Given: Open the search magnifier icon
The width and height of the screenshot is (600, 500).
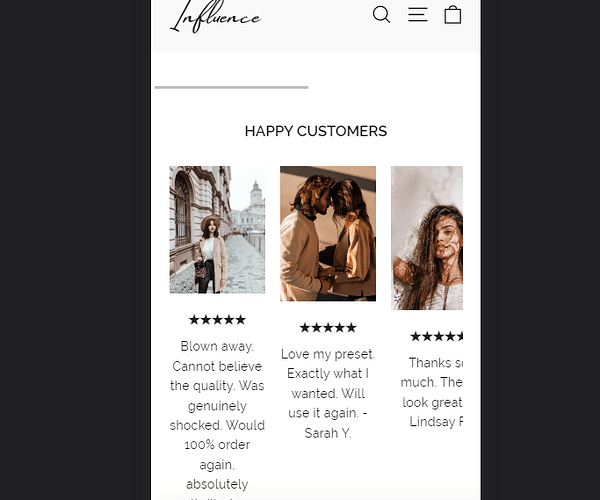Looking at the screenshot, I should point(381,15).
